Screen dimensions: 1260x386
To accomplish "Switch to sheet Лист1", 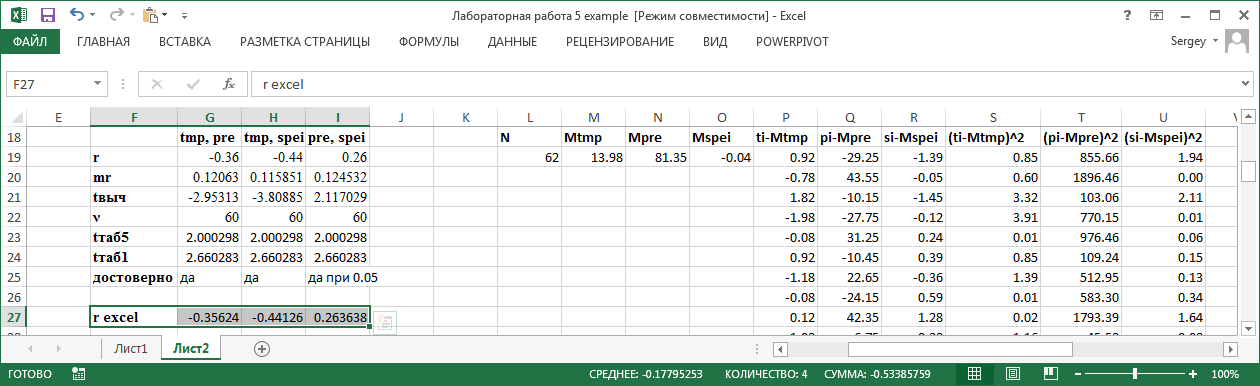I will click(x=130, y=349).
